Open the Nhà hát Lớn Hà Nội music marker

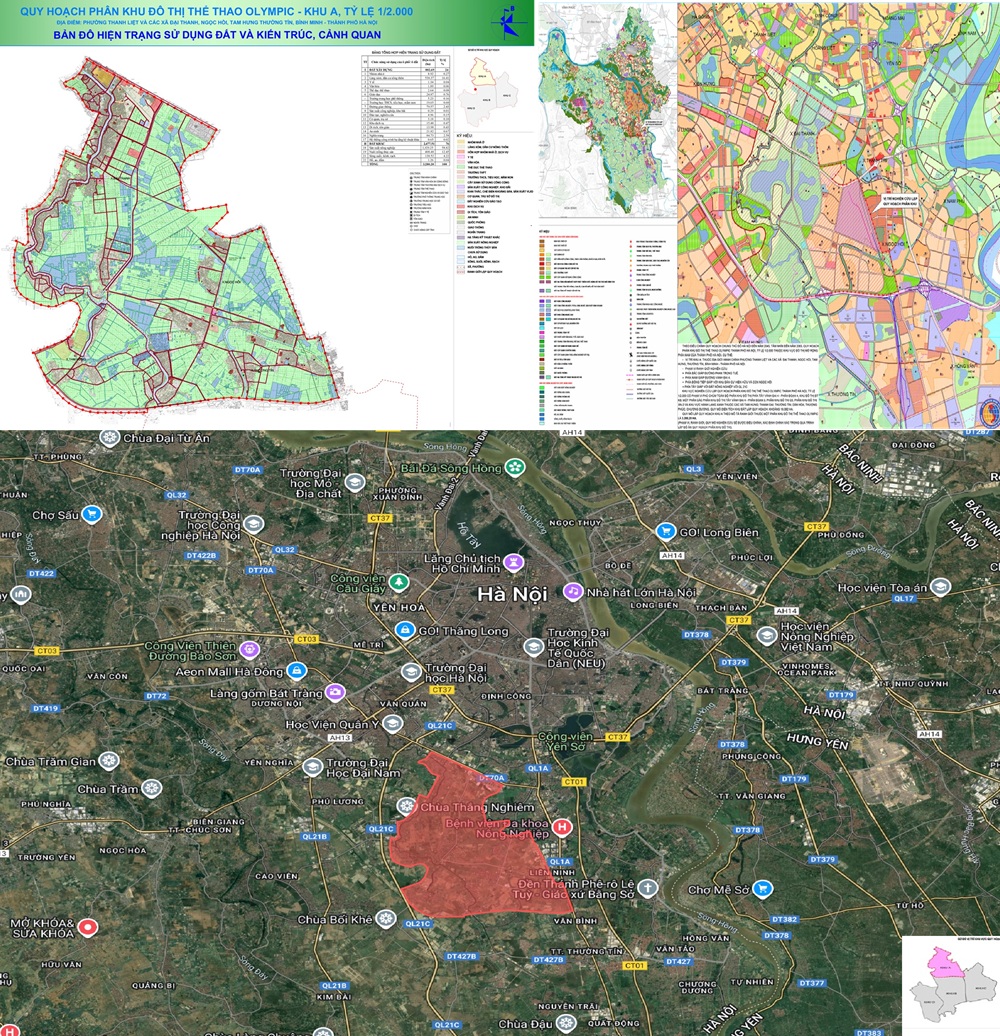573,591
